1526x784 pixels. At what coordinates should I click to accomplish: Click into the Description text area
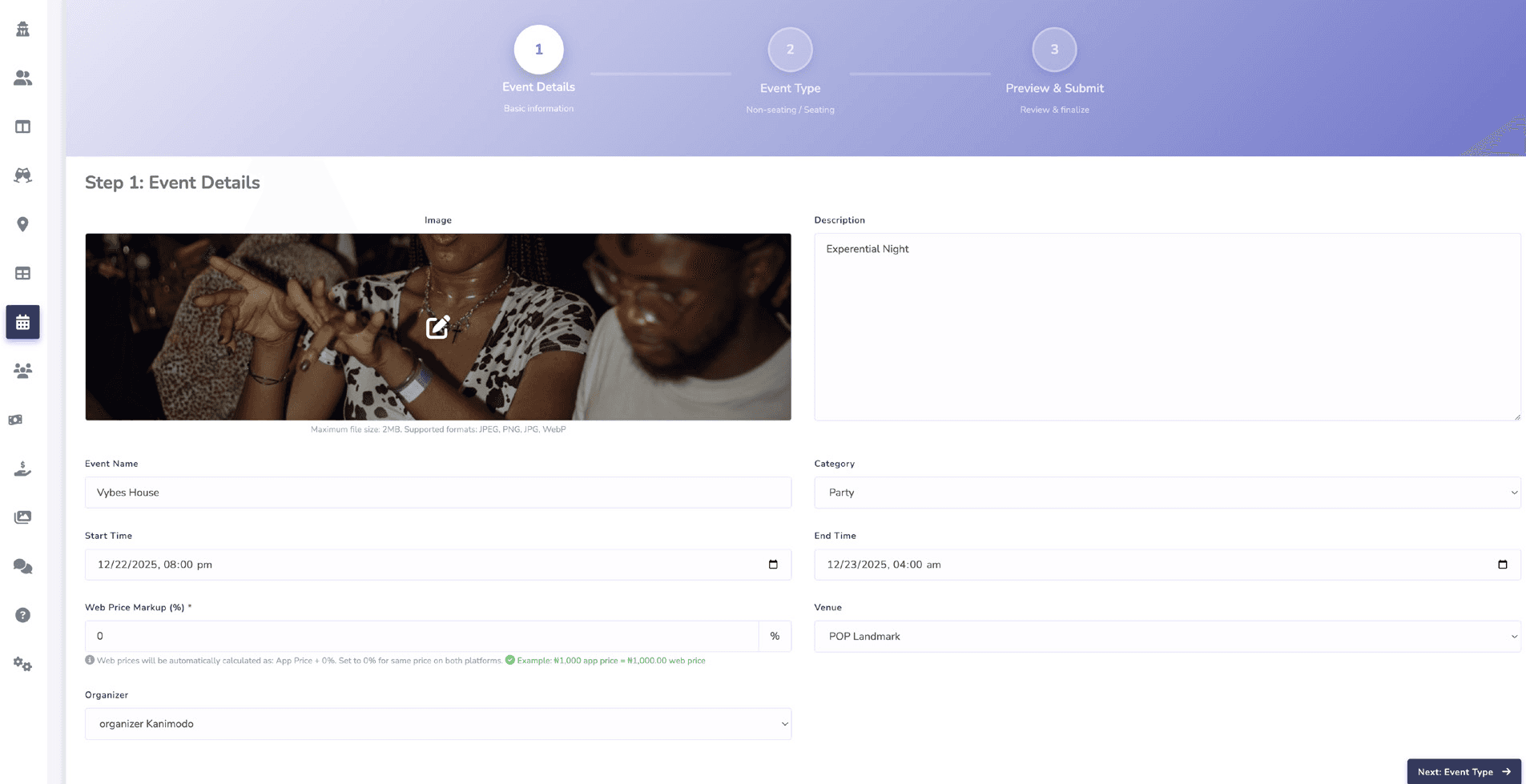(x=1167, y=327)
